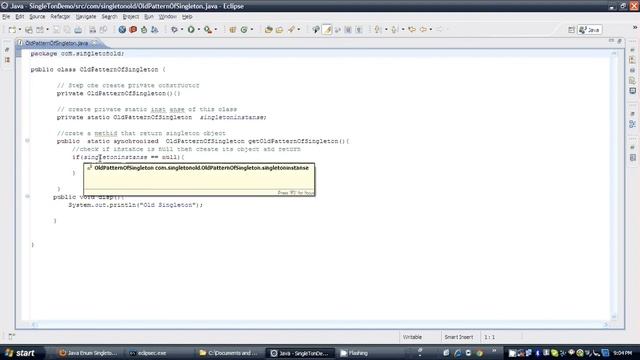This screenshot has width=640, height=360.
Task: Expand the Debug configurations dropdown arrow
Action: (x=182, y=30)
